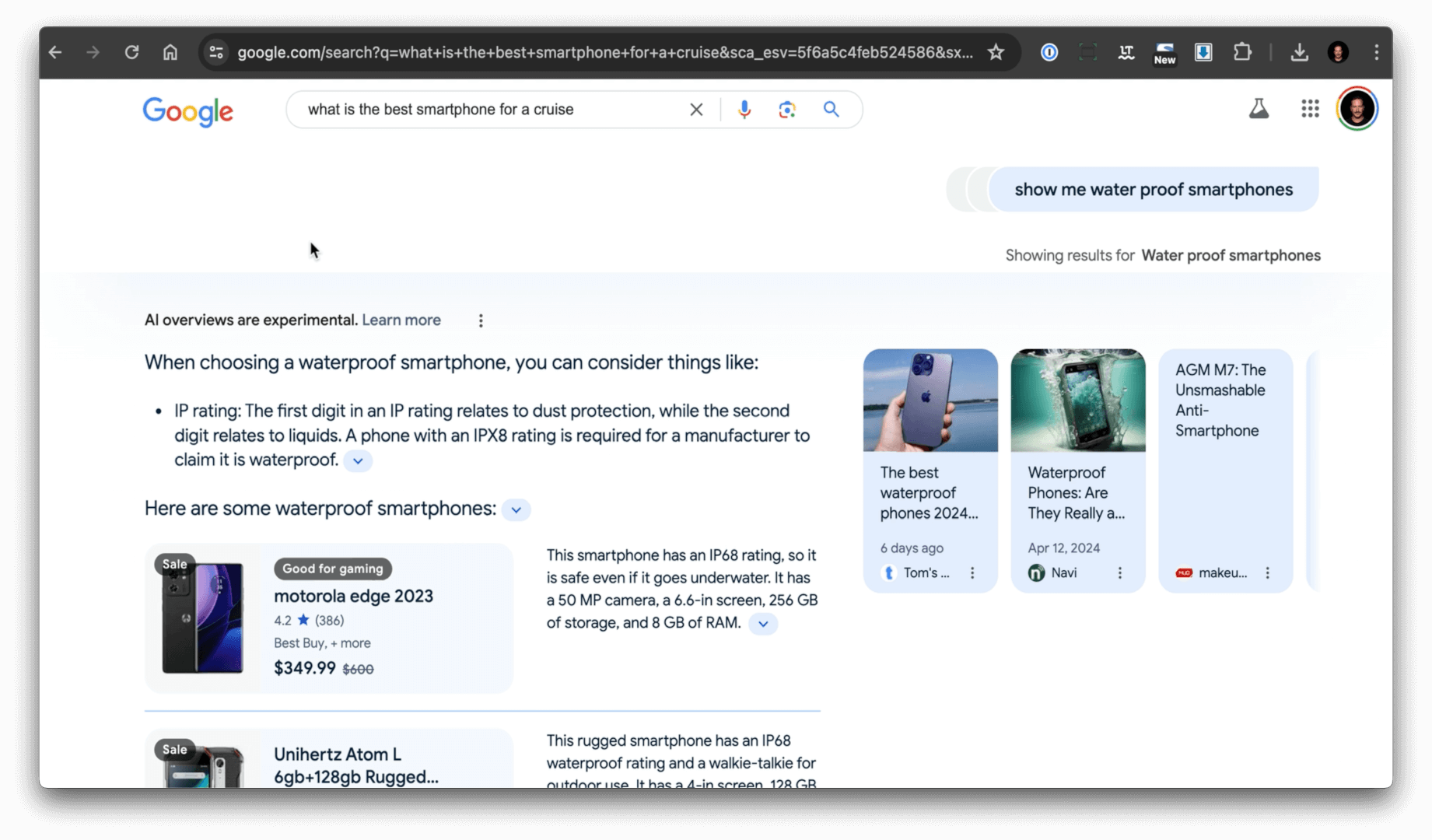
Task: Open the Google apps grid
Action: pos(1310,109)
